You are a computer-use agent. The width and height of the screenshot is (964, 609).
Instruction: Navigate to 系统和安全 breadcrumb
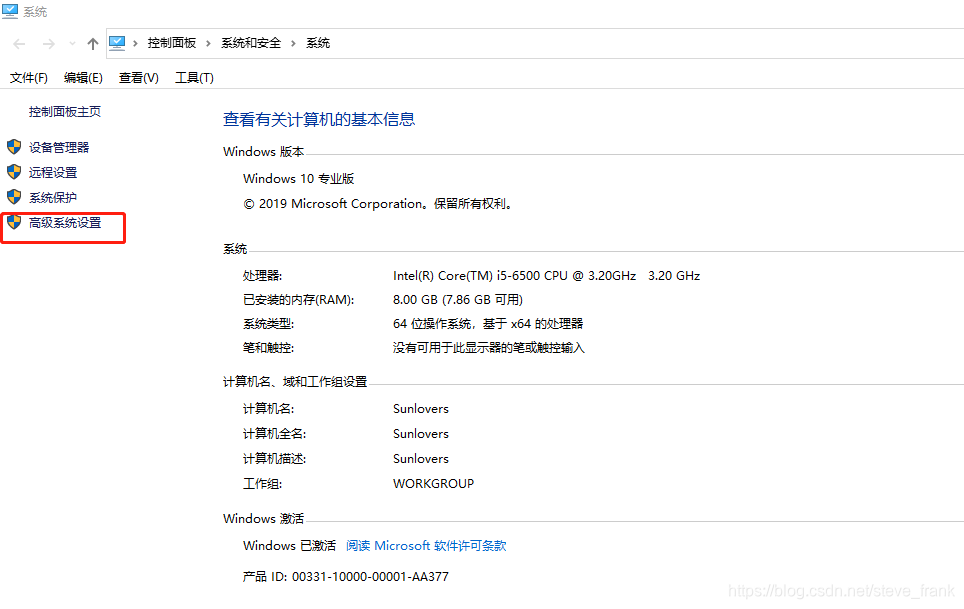point(251,43)
